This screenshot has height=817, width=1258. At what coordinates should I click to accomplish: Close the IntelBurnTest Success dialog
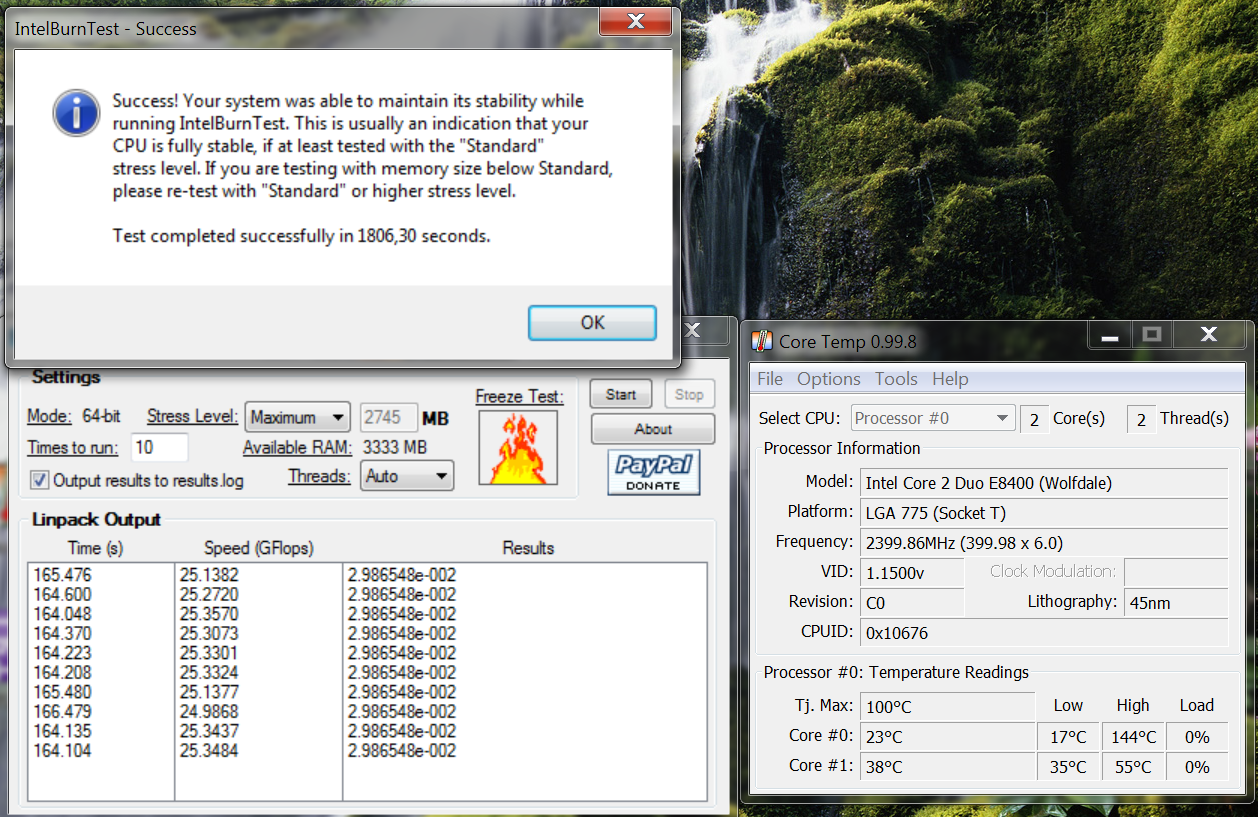(x=635, y=21)
